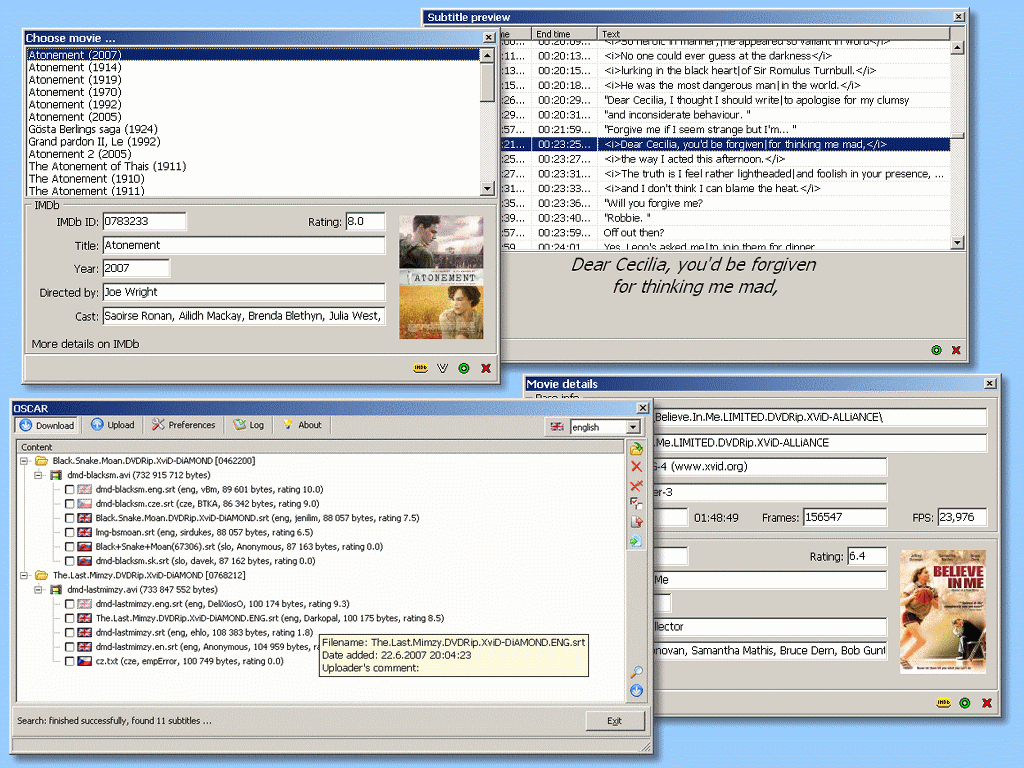Click red X cancel in Subtitle preview window

[x=956, y=350]
